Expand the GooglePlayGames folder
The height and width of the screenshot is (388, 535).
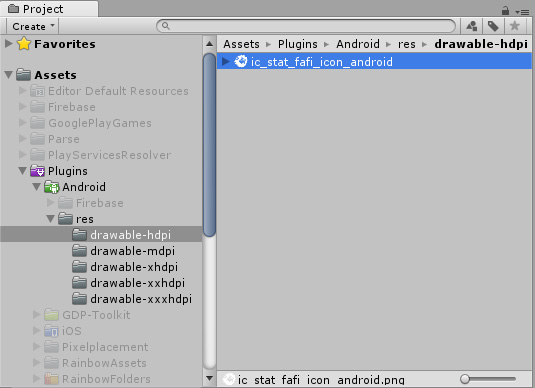[23, 123]
